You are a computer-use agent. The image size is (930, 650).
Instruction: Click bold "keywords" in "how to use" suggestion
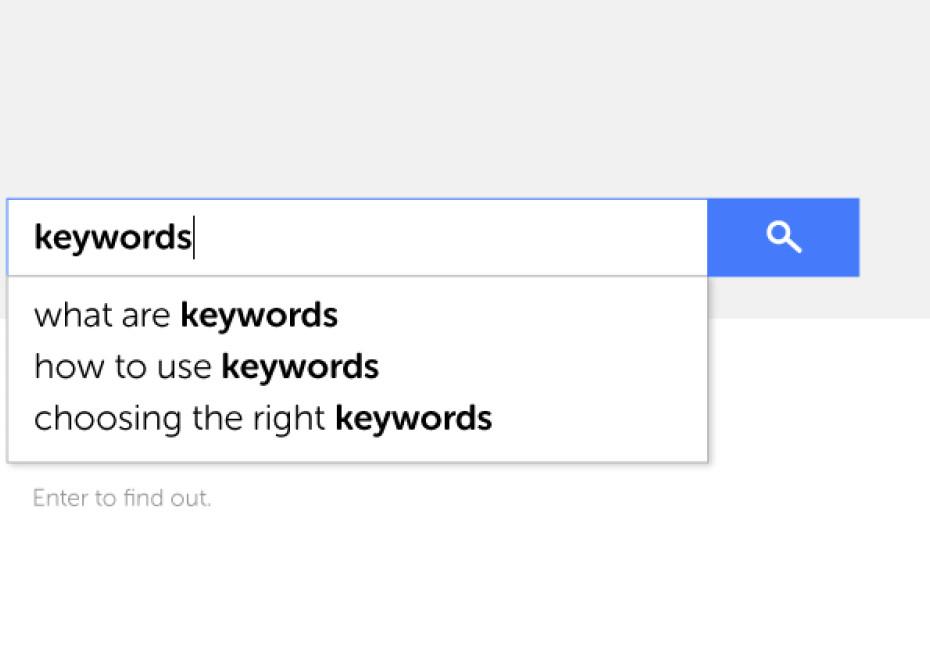pos(300,367)
